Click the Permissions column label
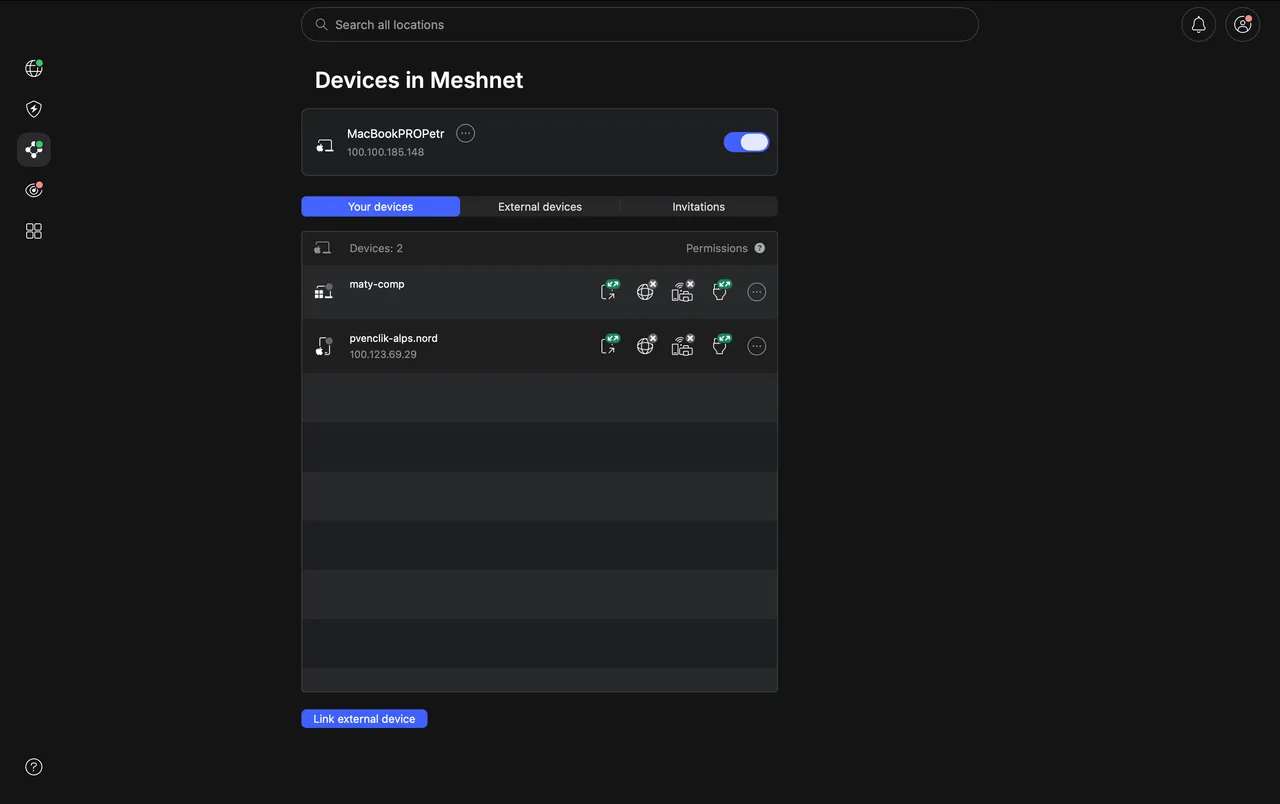Image resolution: width=1280 pixels, height=804 pixels. pyautogui.click(x=717, y=248)
